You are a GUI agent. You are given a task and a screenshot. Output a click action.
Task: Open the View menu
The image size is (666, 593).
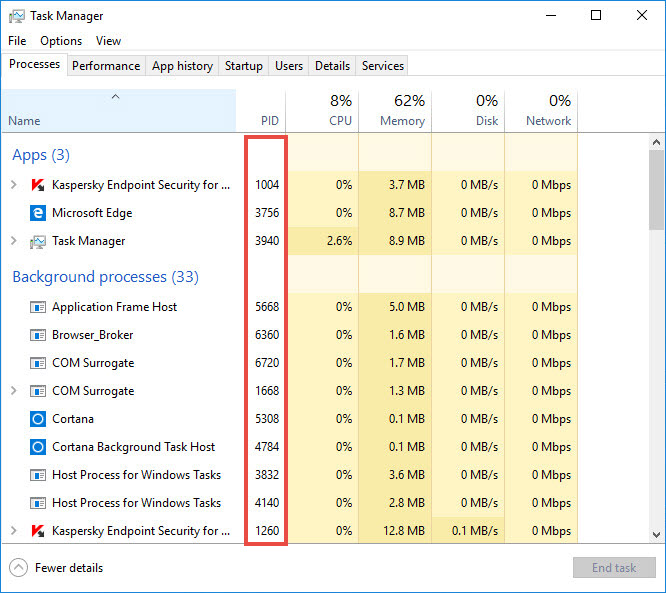[108, 41]
